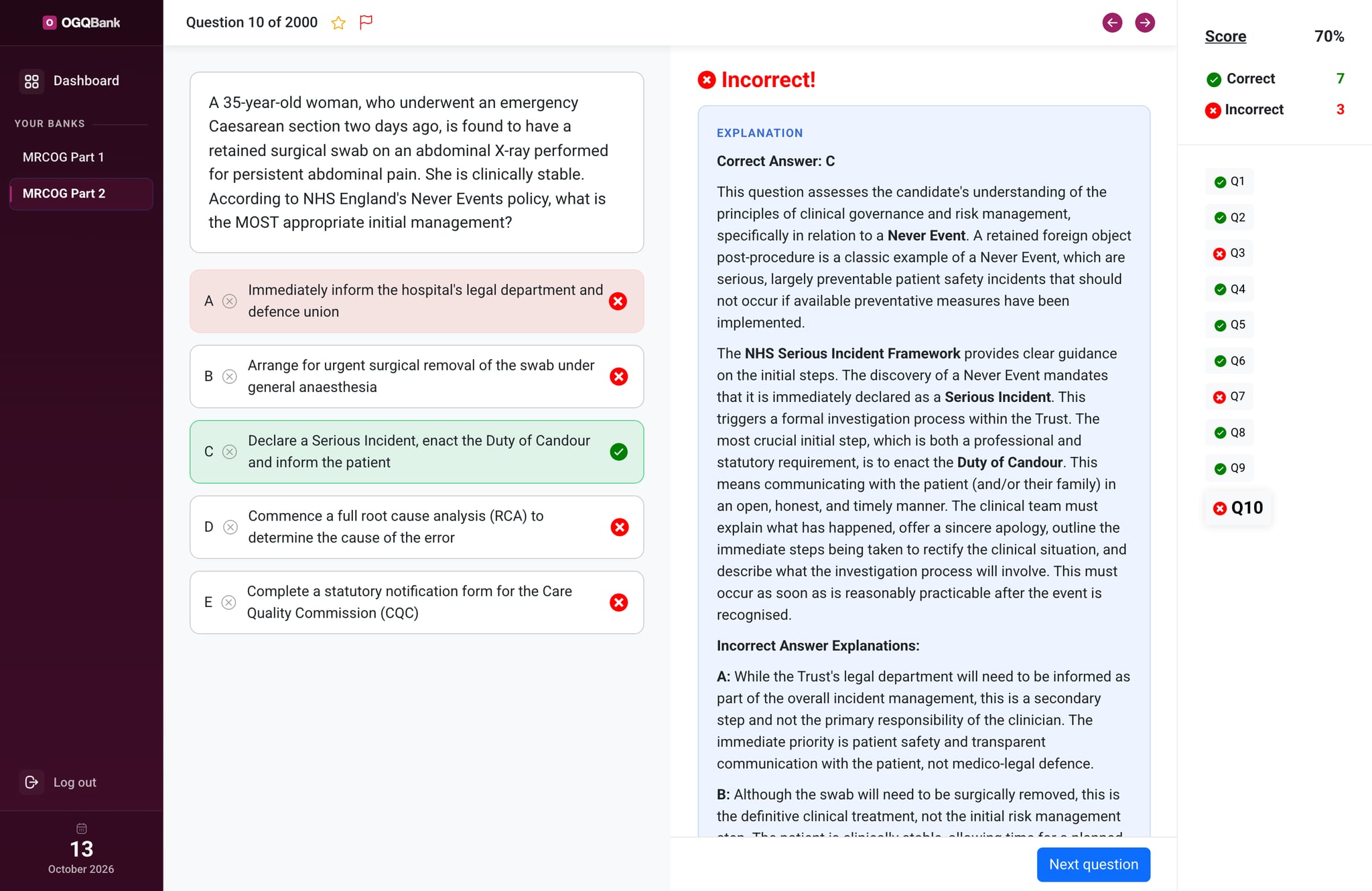Select answer A about legal department
Screen dimensions: 1372x891
tap(417, 301)
